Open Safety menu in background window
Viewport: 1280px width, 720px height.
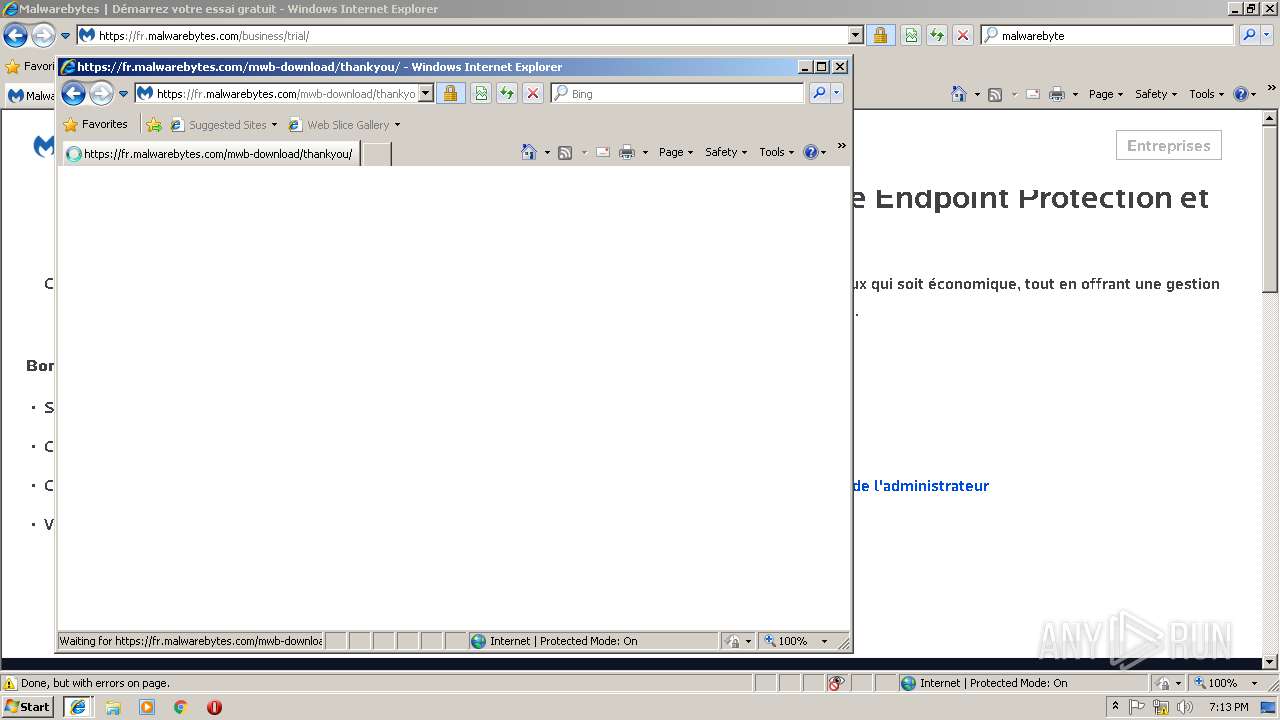click(x=1156, y=94)
